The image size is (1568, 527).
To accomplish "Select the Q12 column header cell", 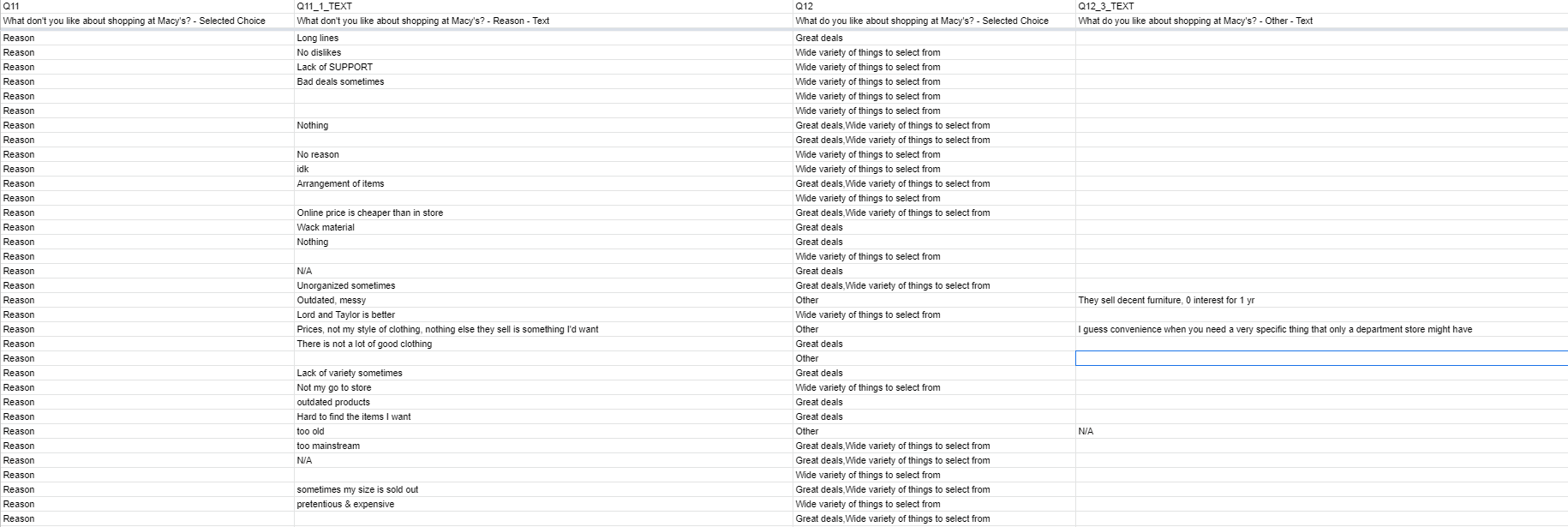I will pos(934,6).
